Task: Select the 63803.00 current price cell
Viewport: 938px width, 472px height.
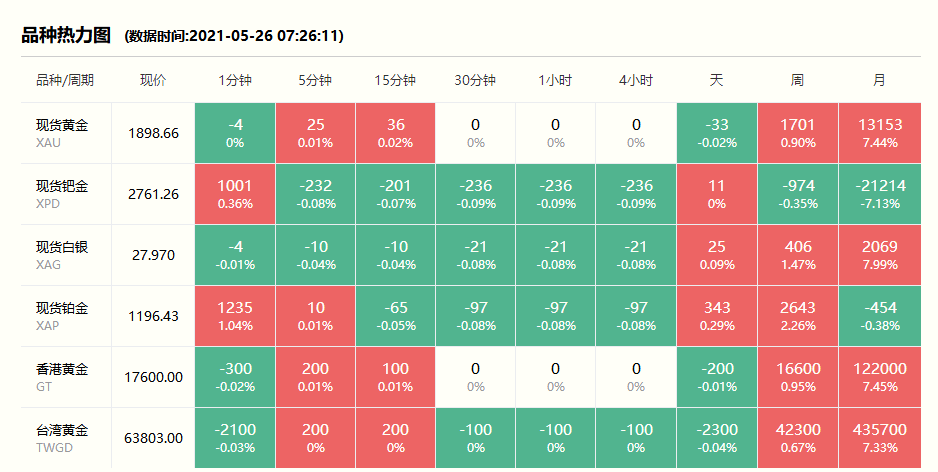Action: click(x=153, y=437)
